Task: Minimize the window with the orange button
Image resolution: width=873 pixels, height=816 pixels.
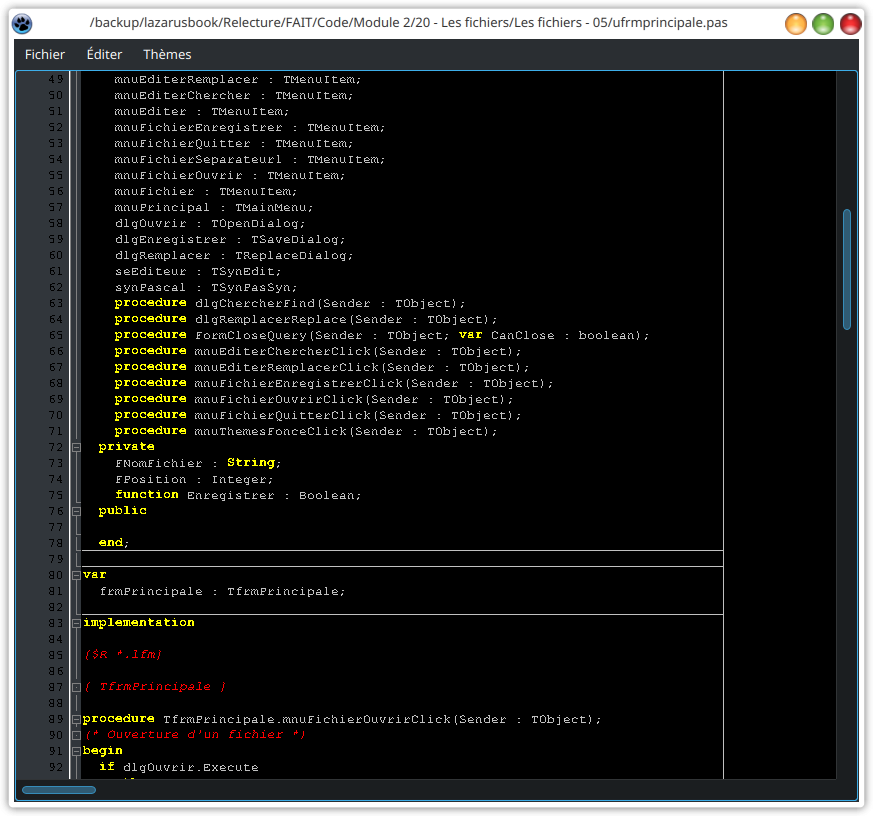Action: (796, 24)
